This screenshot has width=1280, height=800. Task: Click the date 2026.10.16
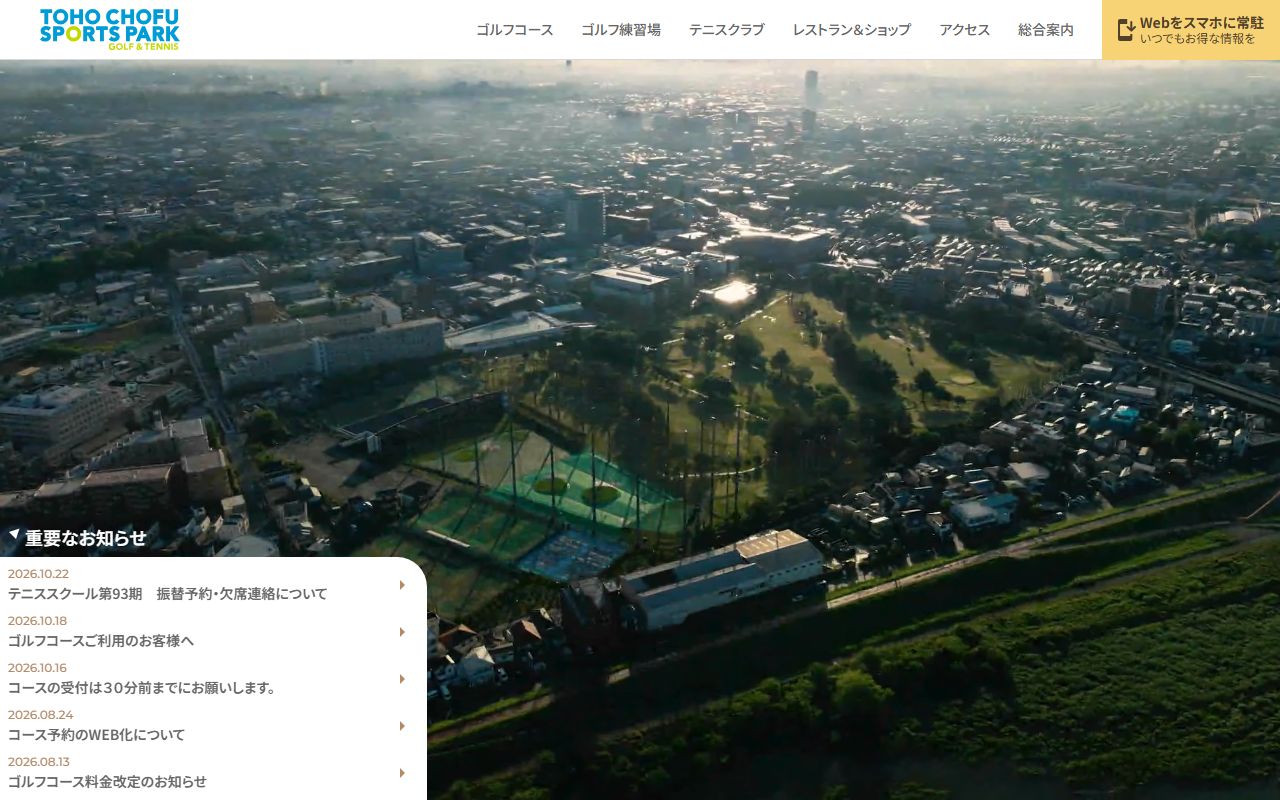click(x=37, y=668)
